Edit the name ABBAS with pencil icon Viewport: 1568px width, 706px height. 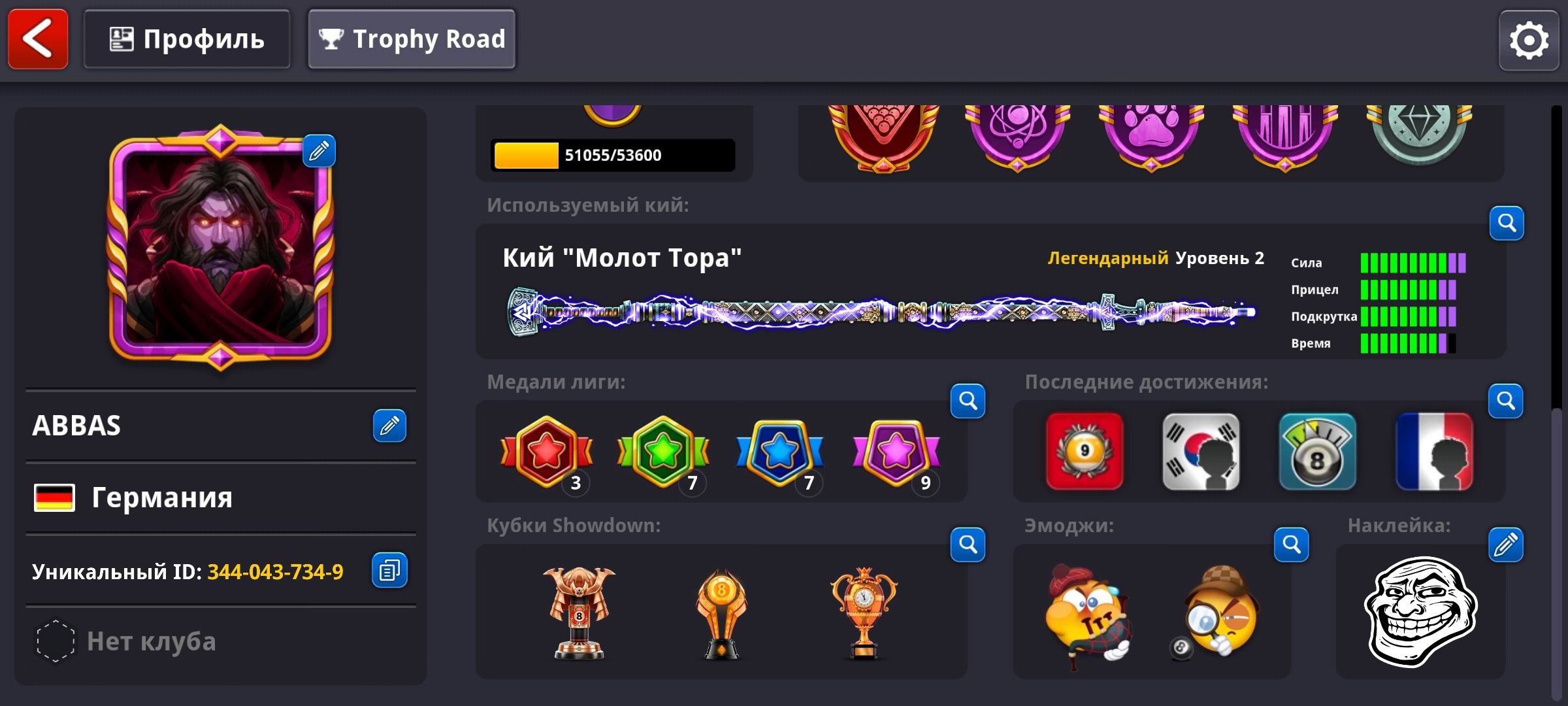coord(389,426)
